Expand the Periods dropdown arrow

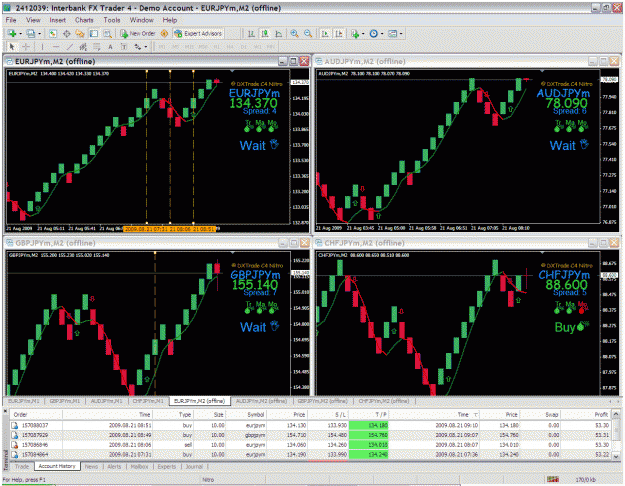[x=382, y=34]
